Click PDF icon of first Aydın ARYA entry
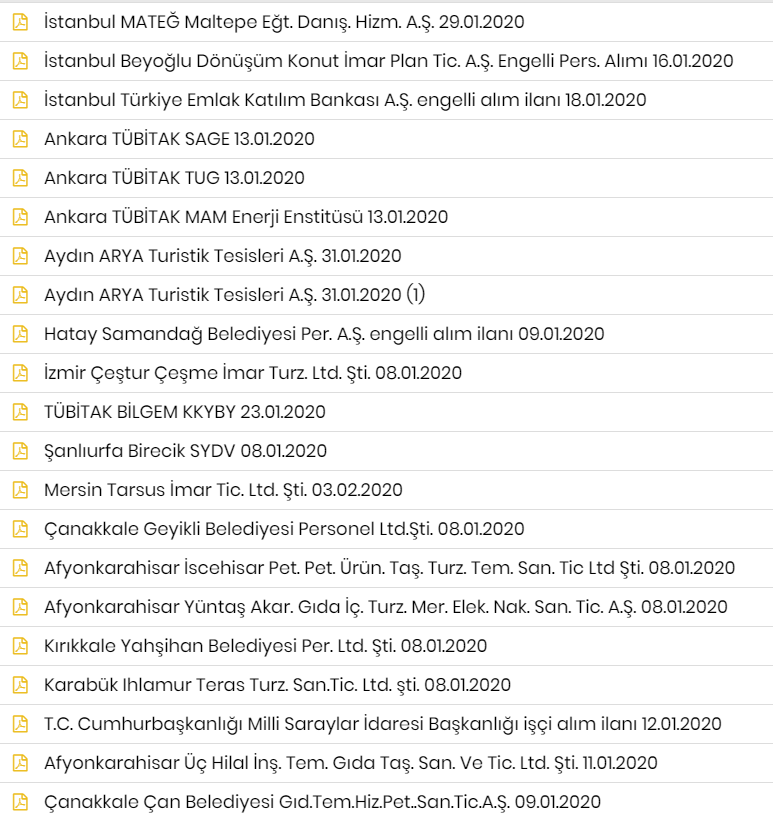The image size is (773, 818). 20,256
